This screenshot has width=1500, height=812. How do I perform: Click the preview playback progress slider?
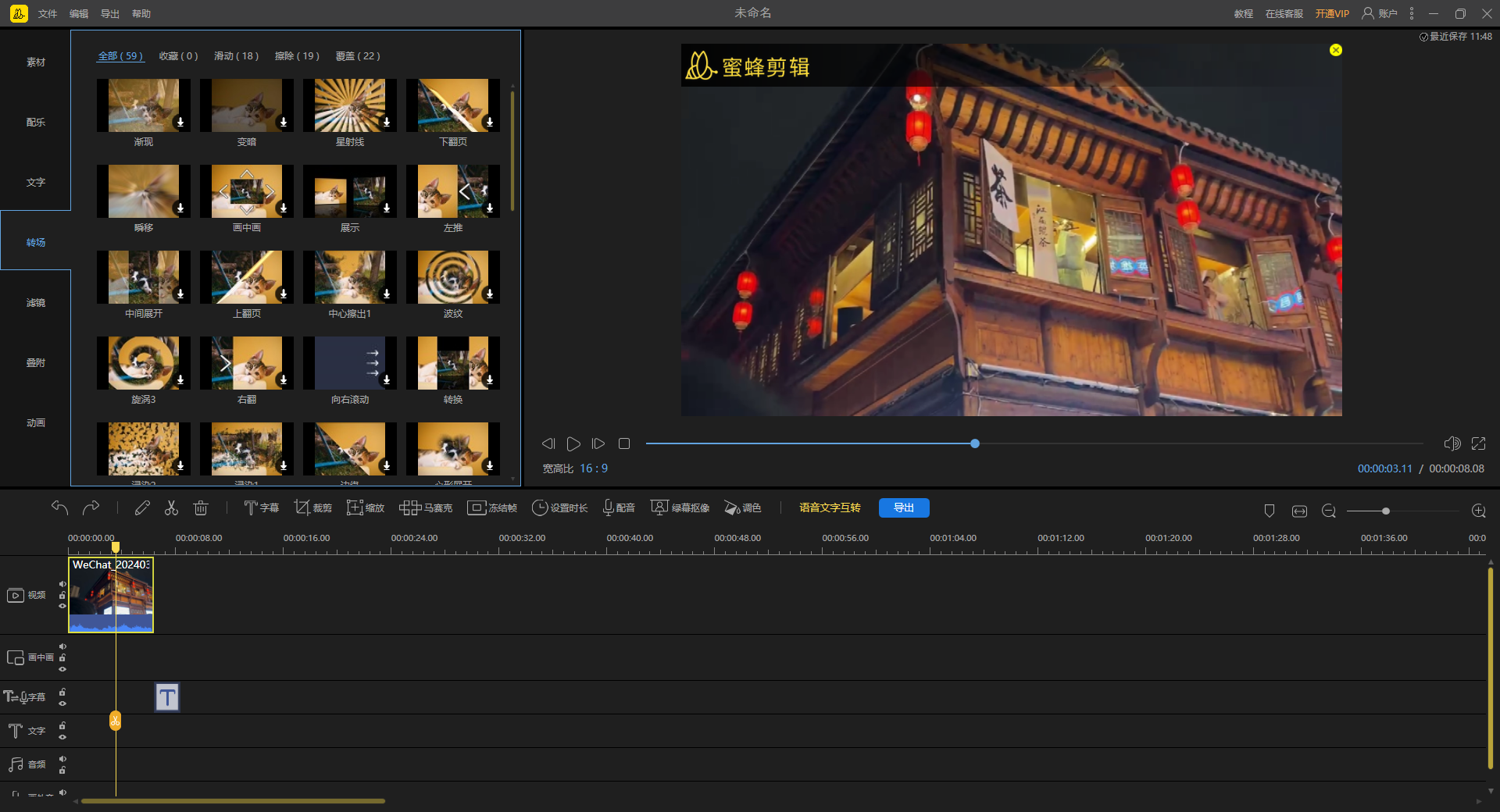pos(974,443)
